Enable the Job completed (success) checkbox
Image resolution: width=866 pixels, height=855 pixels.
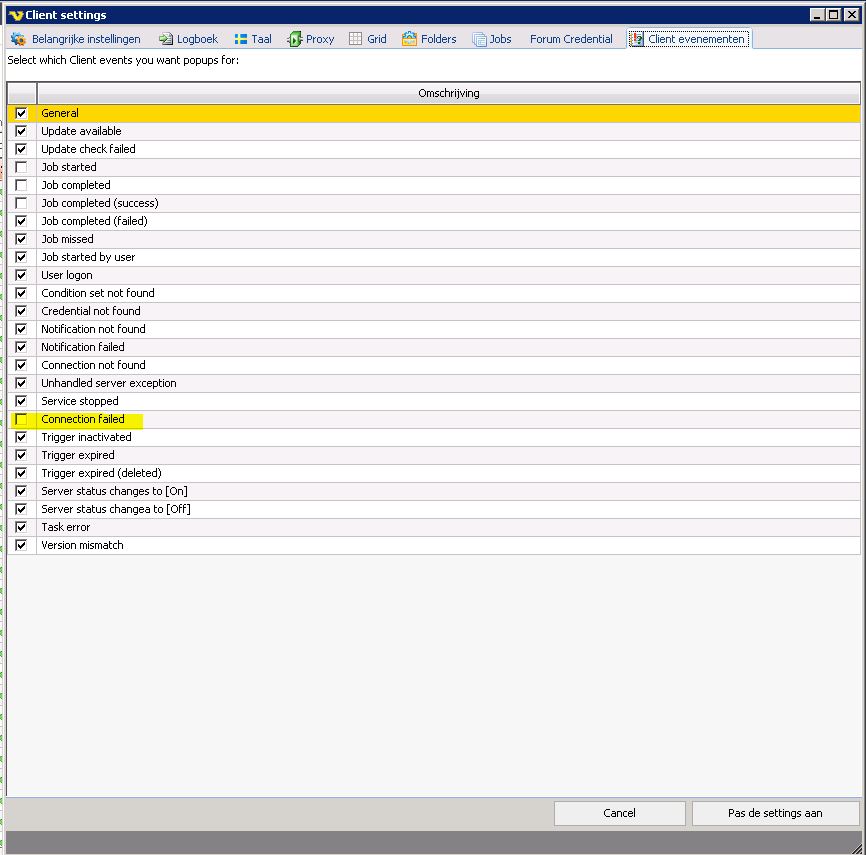point(22,203)
